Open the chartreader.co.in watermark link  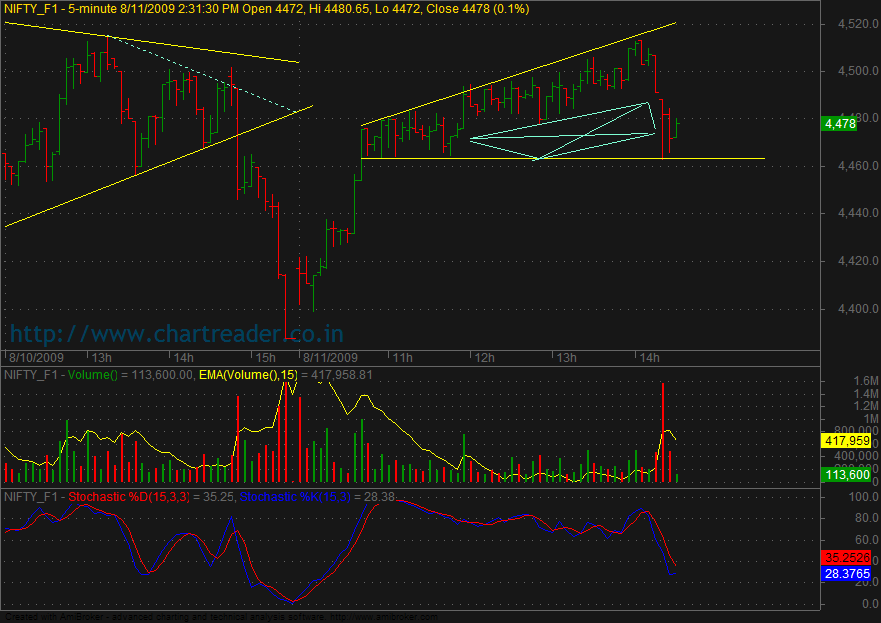pos(177,333)
